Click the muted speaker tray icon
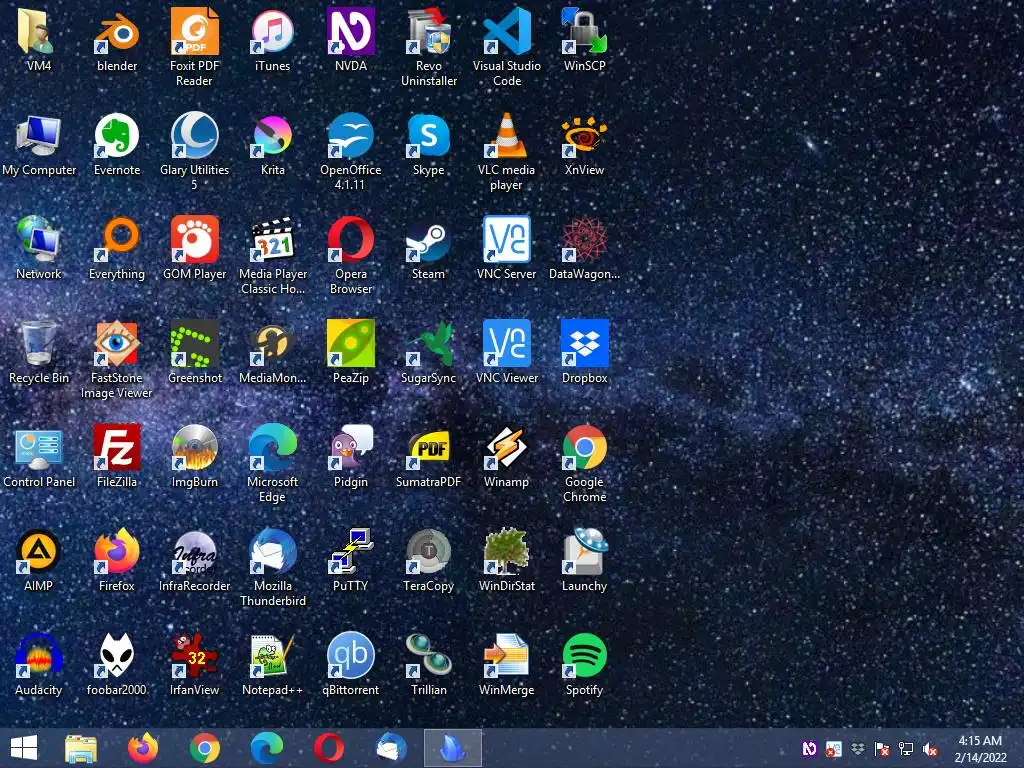This screenshot has width=1024, height=768. (x=930, y=750)
